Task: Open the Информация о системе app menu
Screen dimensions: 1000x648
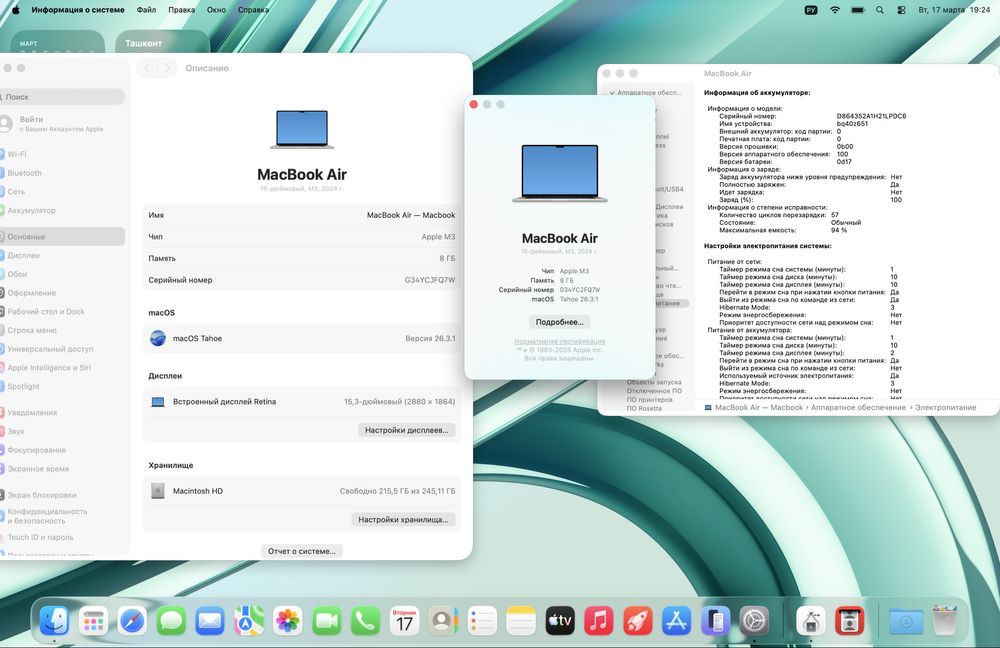Action: tap(78, 10)
